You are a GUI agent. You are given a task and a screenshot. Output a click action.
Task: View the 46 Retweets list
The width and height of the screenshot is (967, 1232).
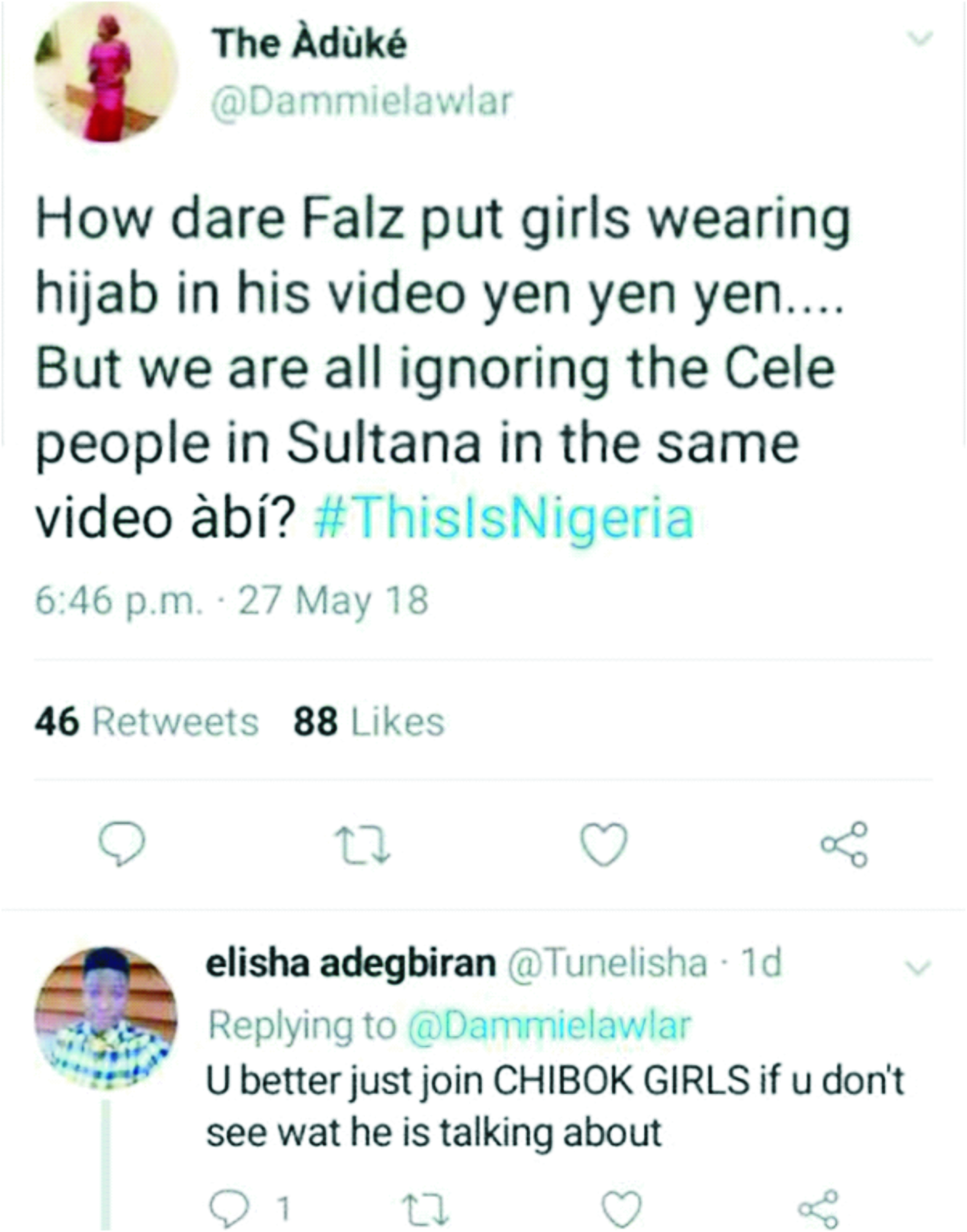point(147,722)
